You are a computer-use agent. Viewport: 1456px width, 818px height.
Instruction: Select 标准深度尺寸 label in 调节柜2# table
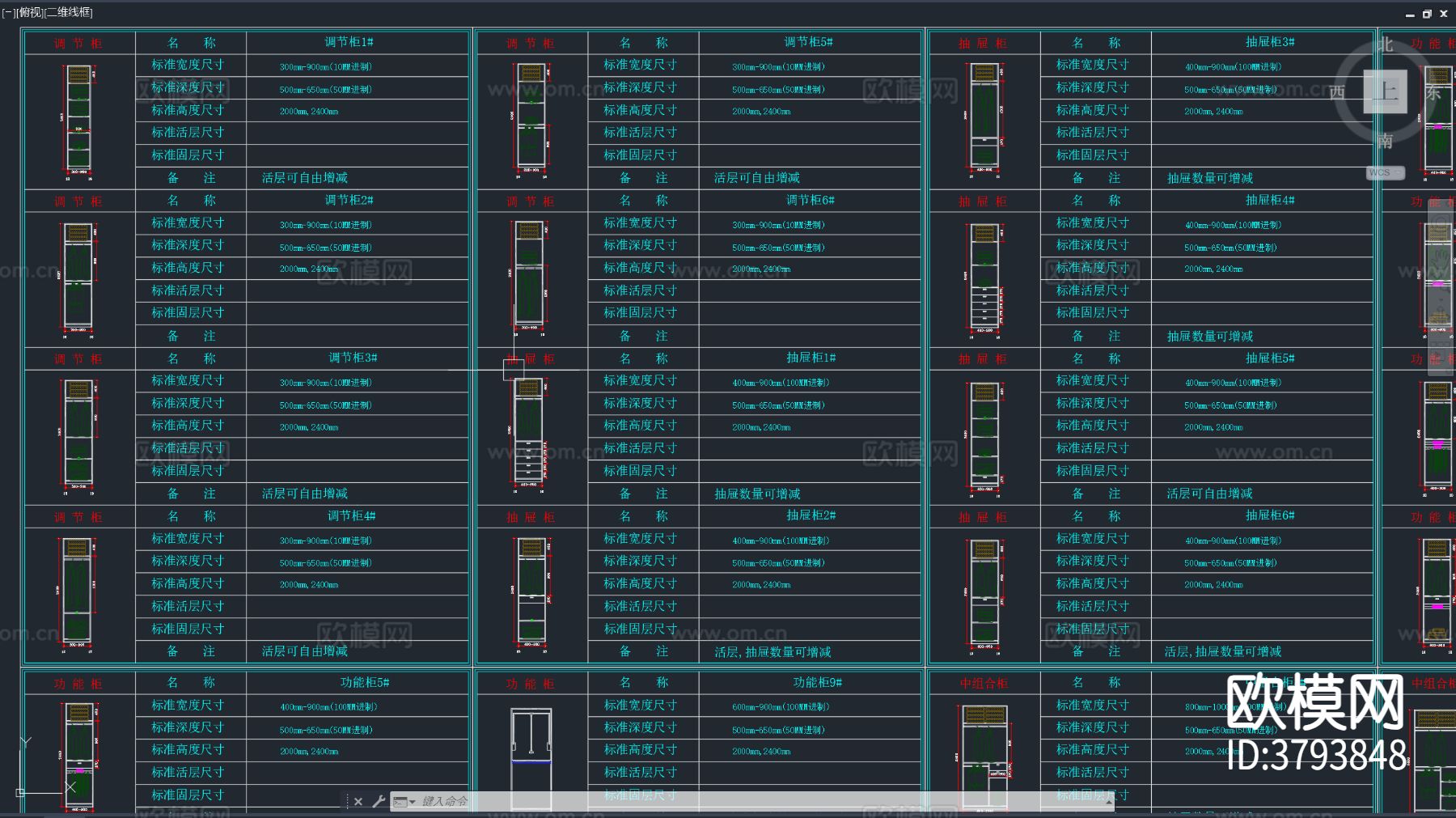tap(188, 245)
